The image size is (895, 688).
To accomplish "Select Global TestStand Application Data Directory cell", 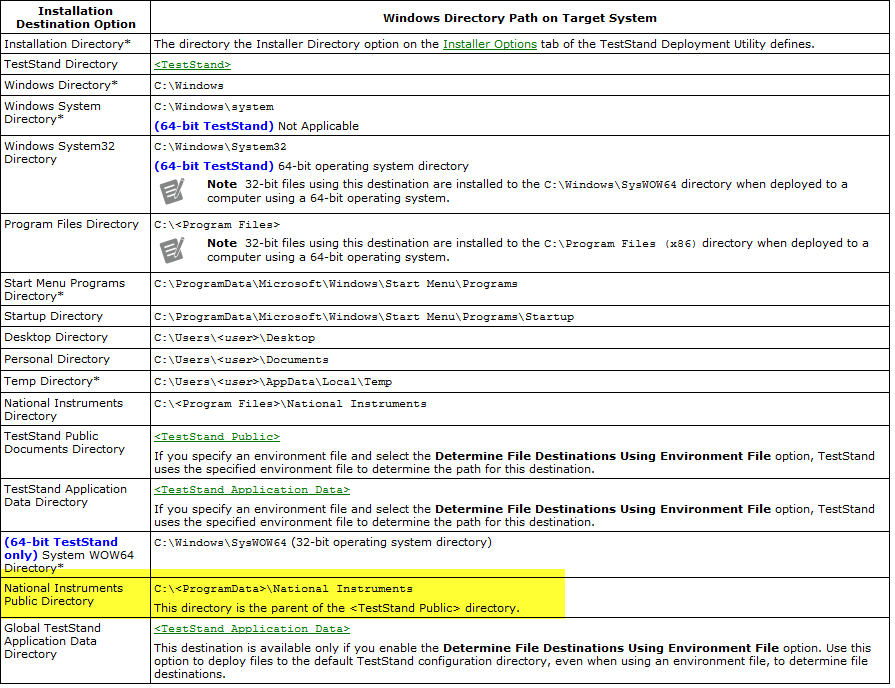I will click(75, 651).
